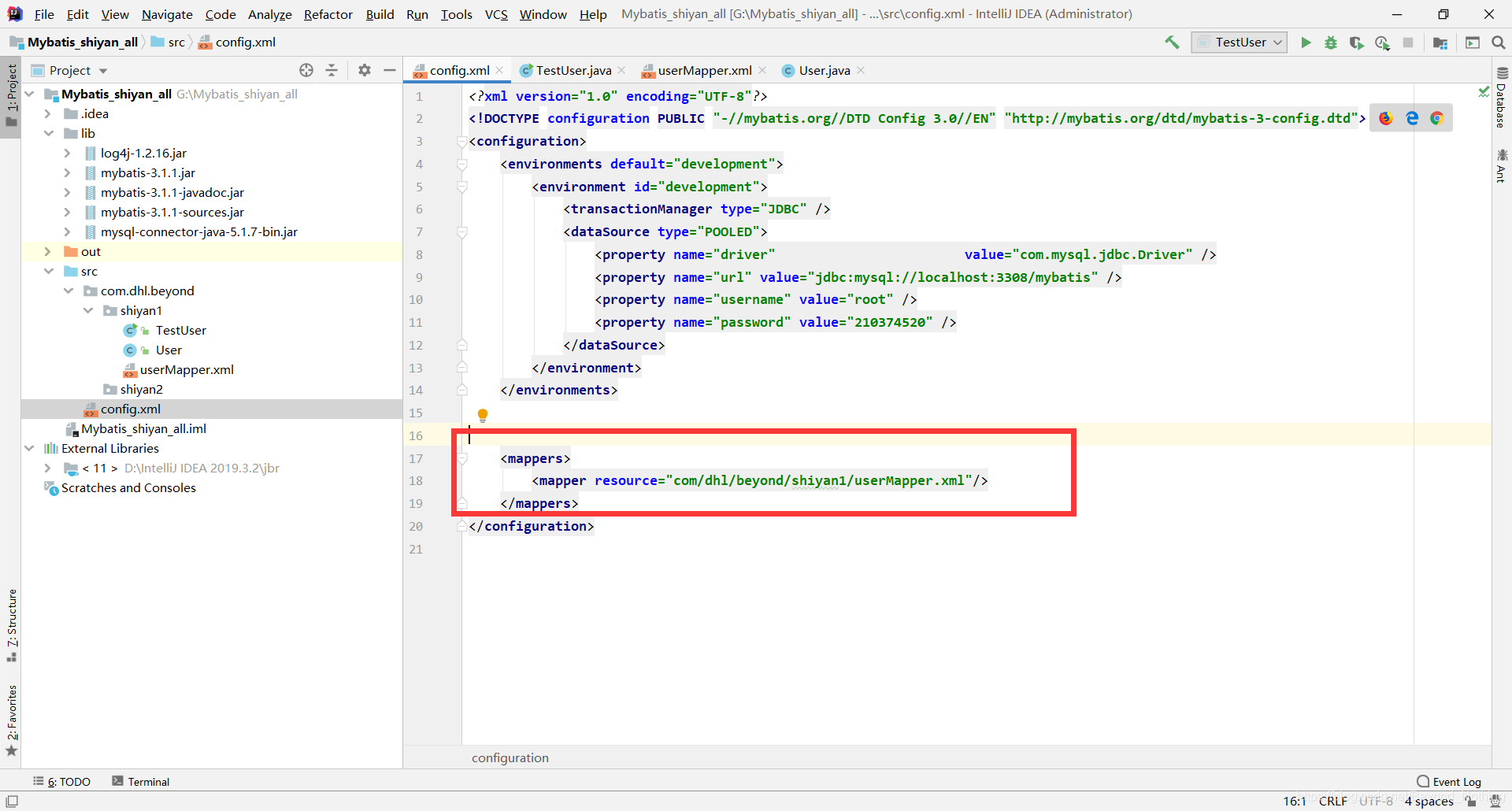Collapse the Mybatis_shiyan_all root node
Screen dimensions: 1512x811
(x=29, y=94)
